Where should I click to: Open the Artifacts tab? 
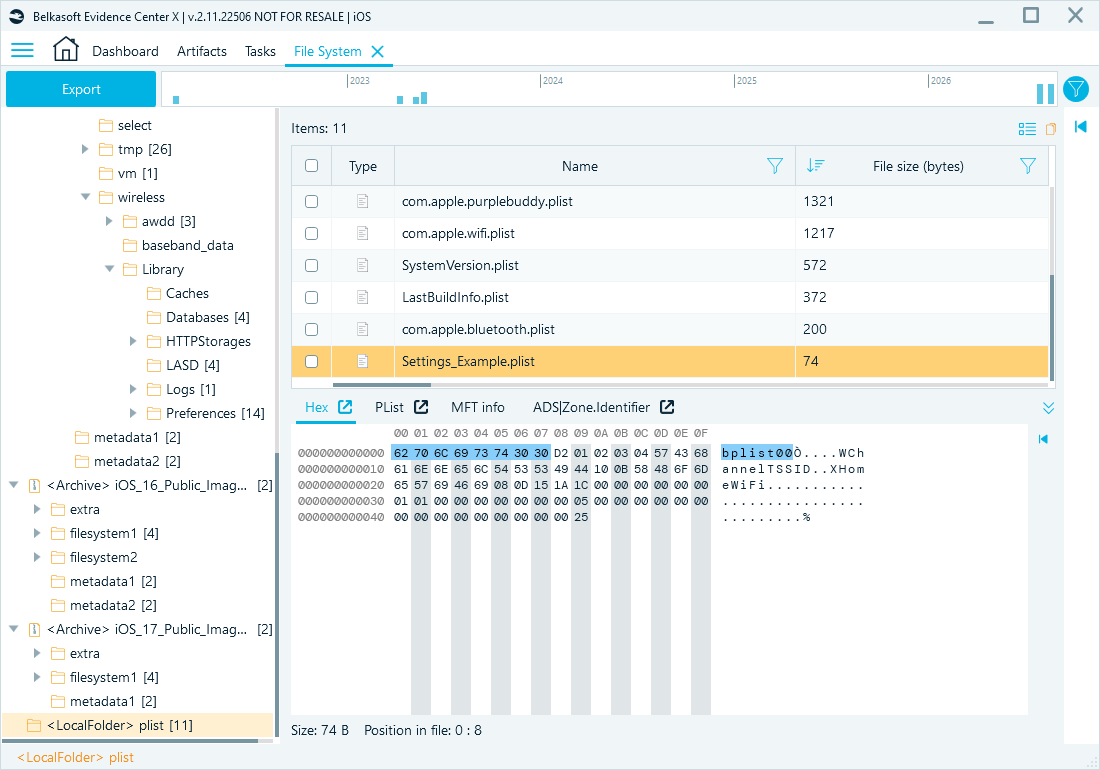[x=202, y=51]
